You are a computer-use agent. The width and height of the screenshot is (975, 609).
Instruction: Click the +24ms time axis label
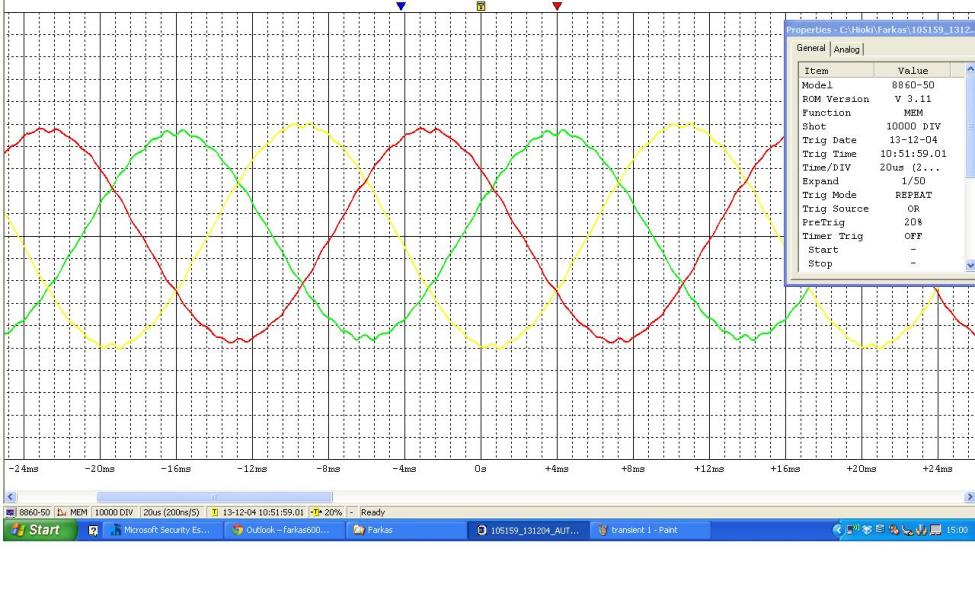point(937,468)
